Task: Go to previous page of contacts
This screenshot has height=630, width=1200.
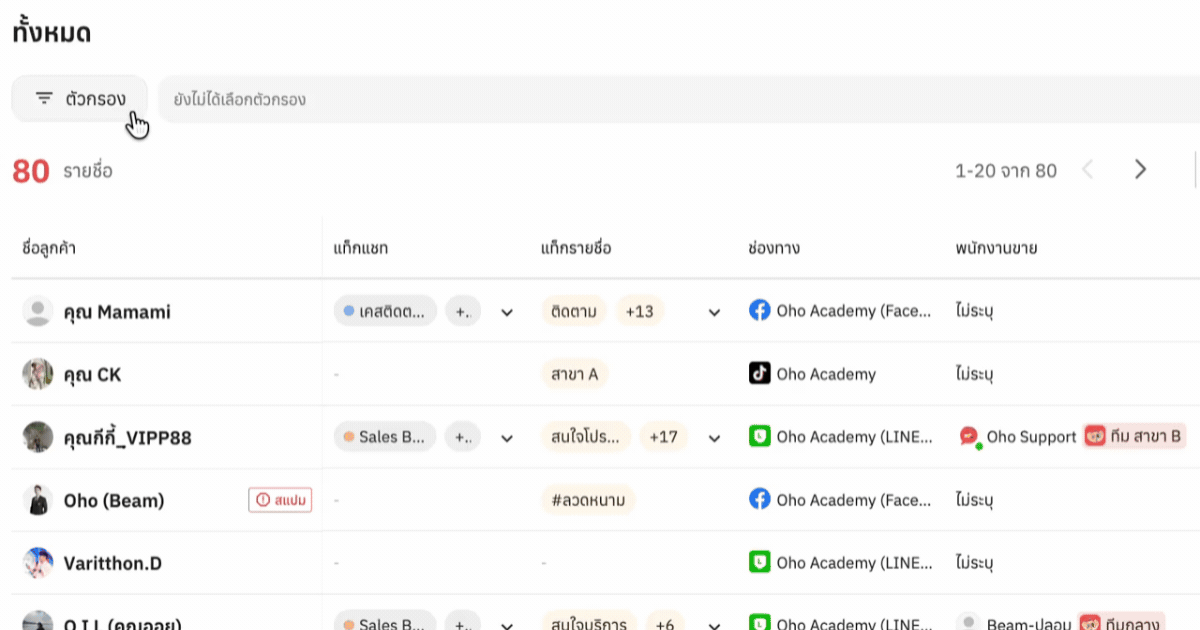Action: click(1088, 170)
